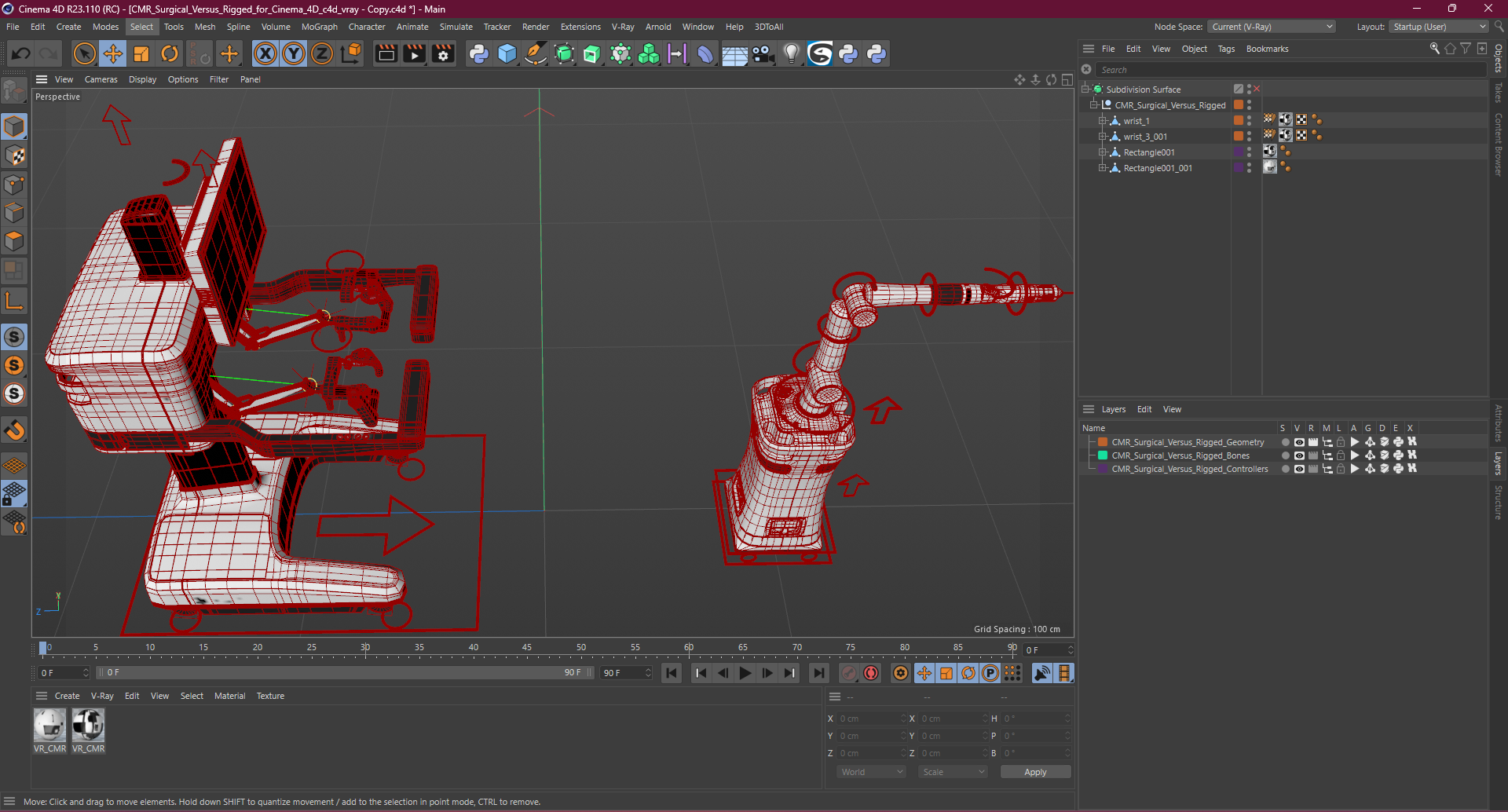Collapse the Subdivision Surface tree node
1508x812 pixels.
coord(1085,89)
